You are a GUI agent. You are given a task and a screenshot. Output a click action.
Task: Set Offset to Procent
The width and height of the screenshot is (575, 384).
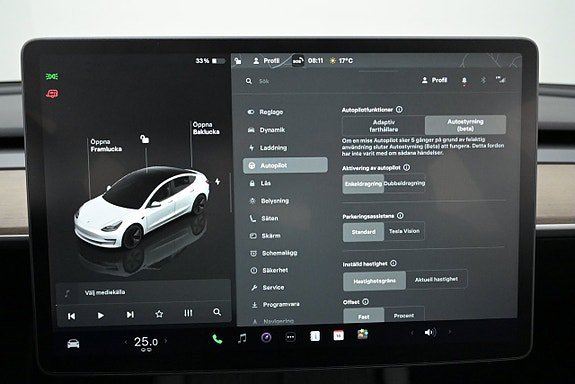(x=404, y=315)
